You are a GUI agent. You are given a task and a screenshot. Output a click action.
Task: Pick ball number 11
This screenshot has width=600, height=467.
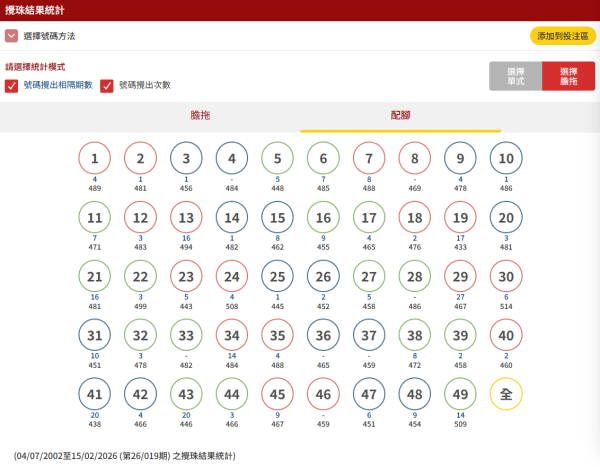tap(95, 217)
